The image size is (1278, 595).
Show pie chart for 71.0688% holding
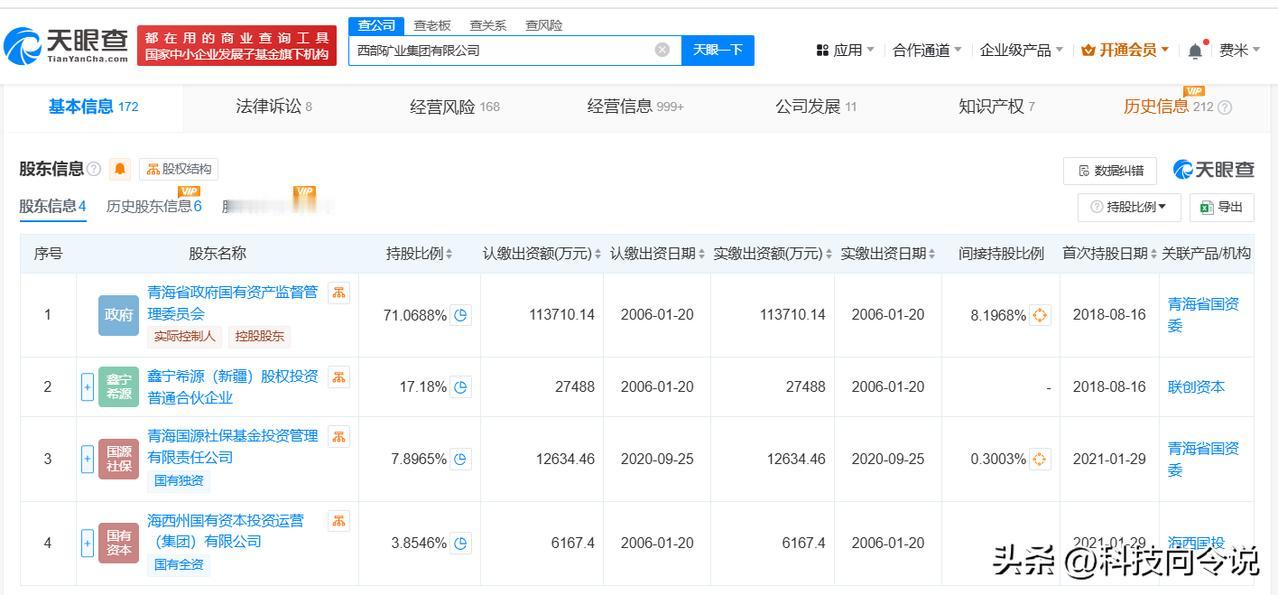[x=461, y=315]
